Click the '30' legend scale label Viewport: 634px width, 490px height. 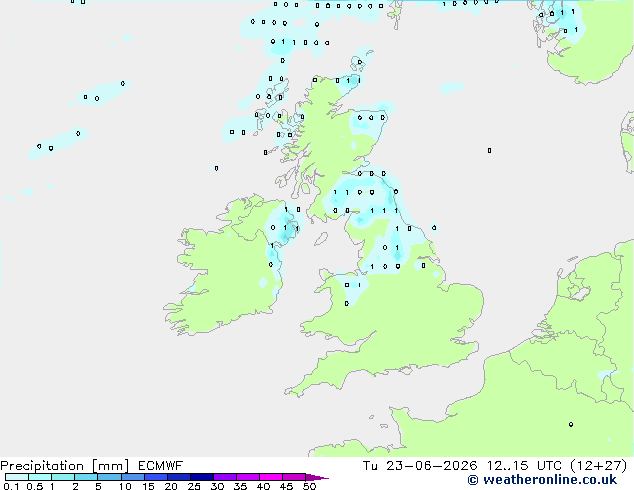click(217, 486)
